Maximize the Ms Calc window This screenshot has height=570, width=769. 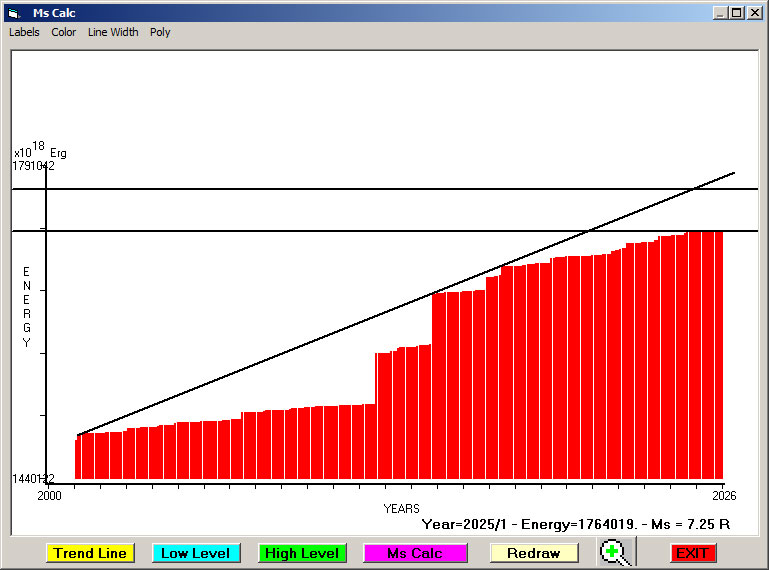[x=736, y=13]
